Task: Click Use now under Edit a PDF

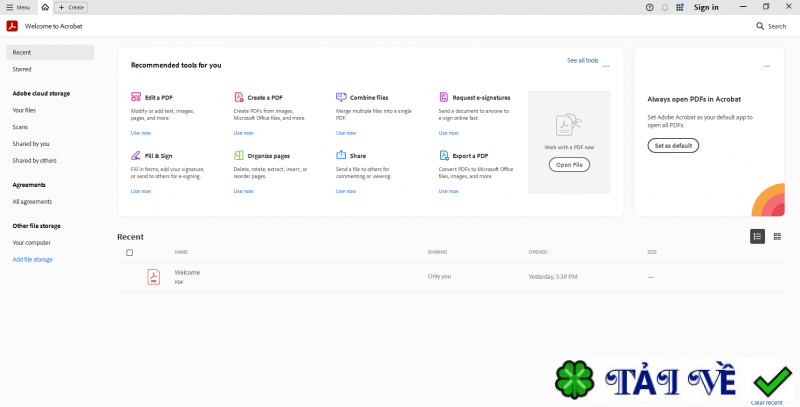Action: click(x=141, y=133)
